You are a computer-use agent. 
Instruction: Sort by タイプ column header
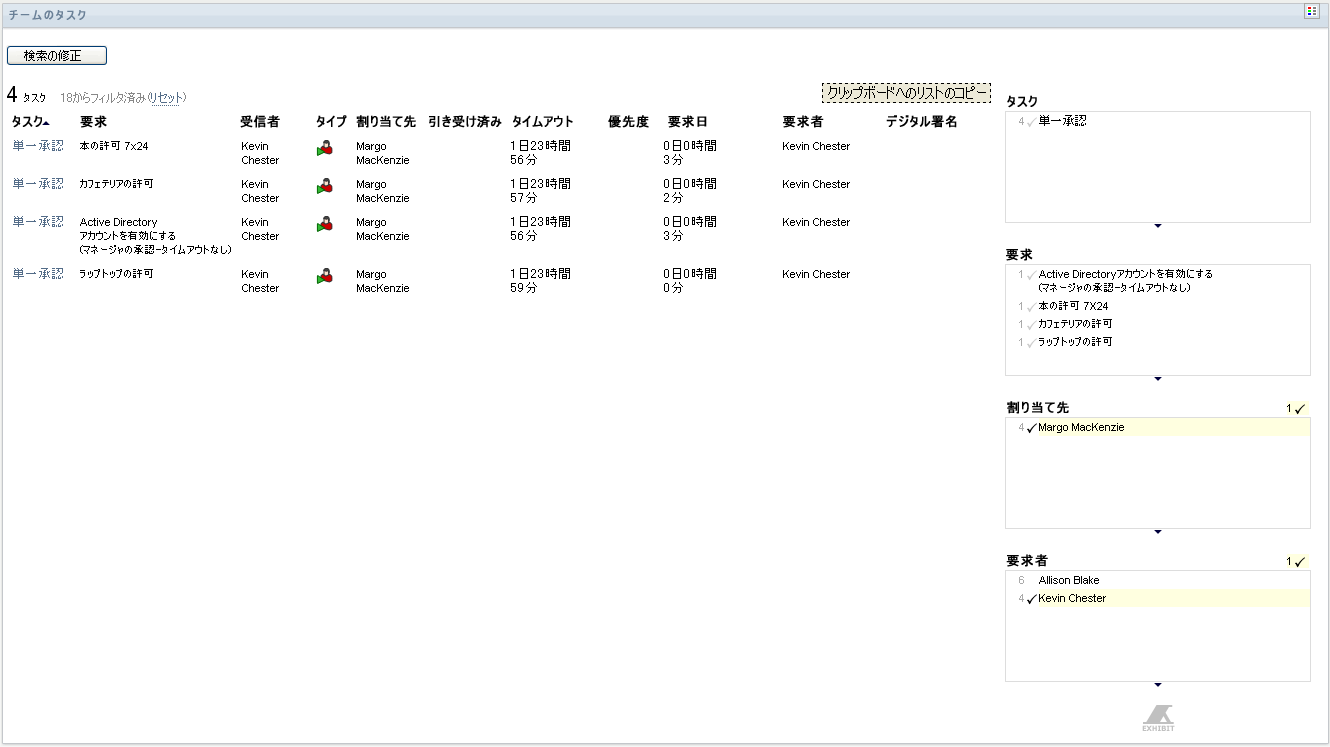point(331,122)
